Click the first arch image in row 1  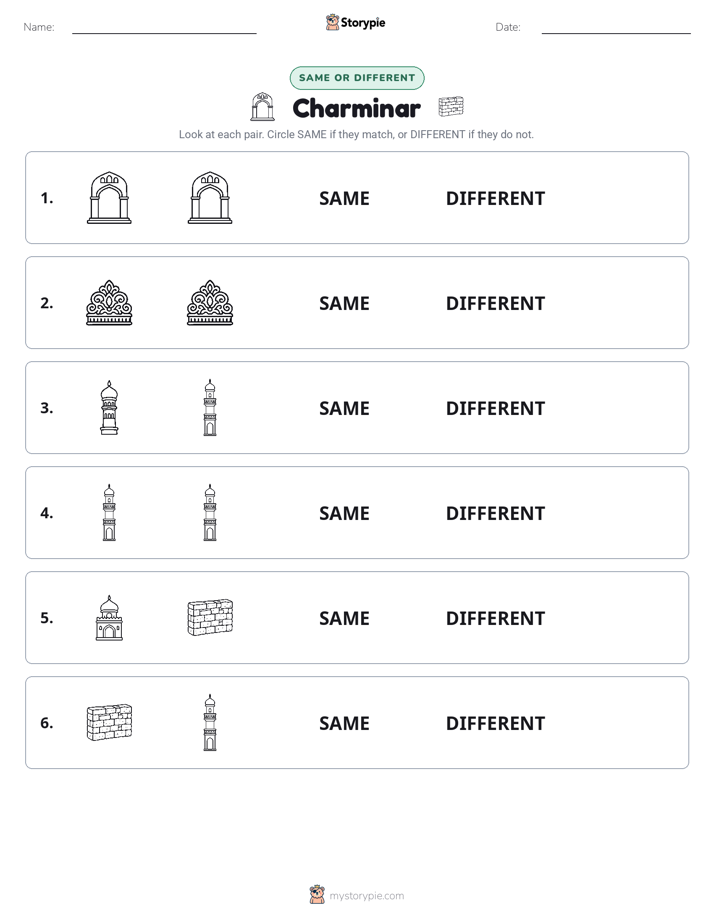pyautogui.click(x=109, y=198)
